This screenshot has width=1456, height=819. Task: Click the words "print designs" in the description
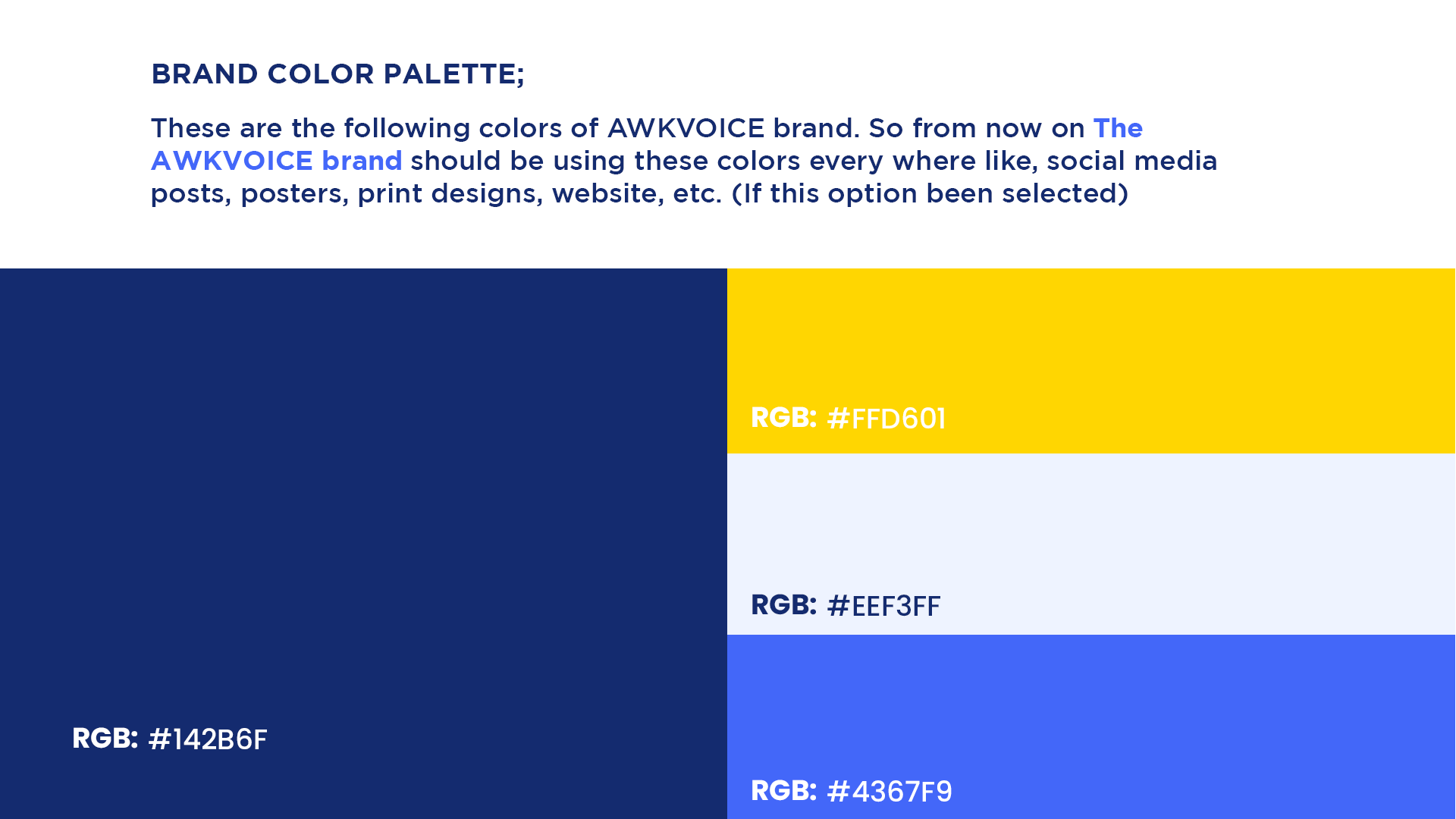(x=450, y=193)
